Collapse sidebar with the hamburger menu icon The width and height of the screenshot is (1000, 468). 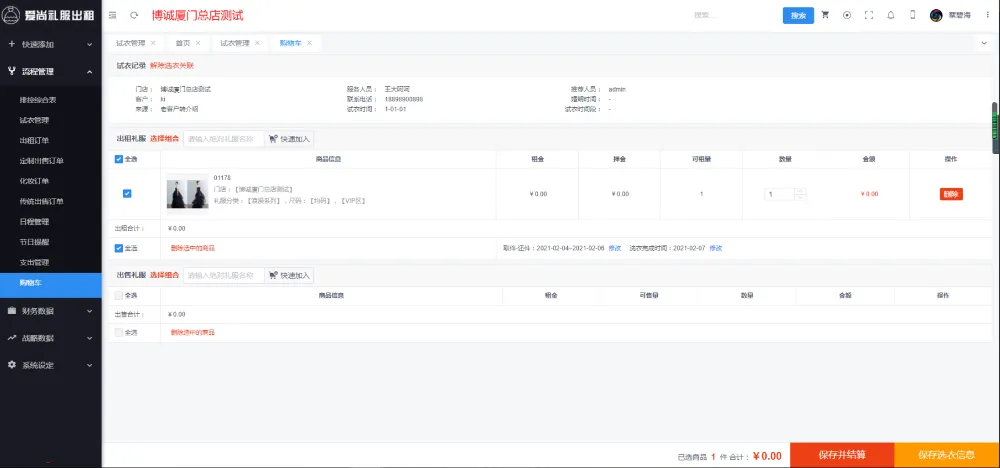pos(112,16)
